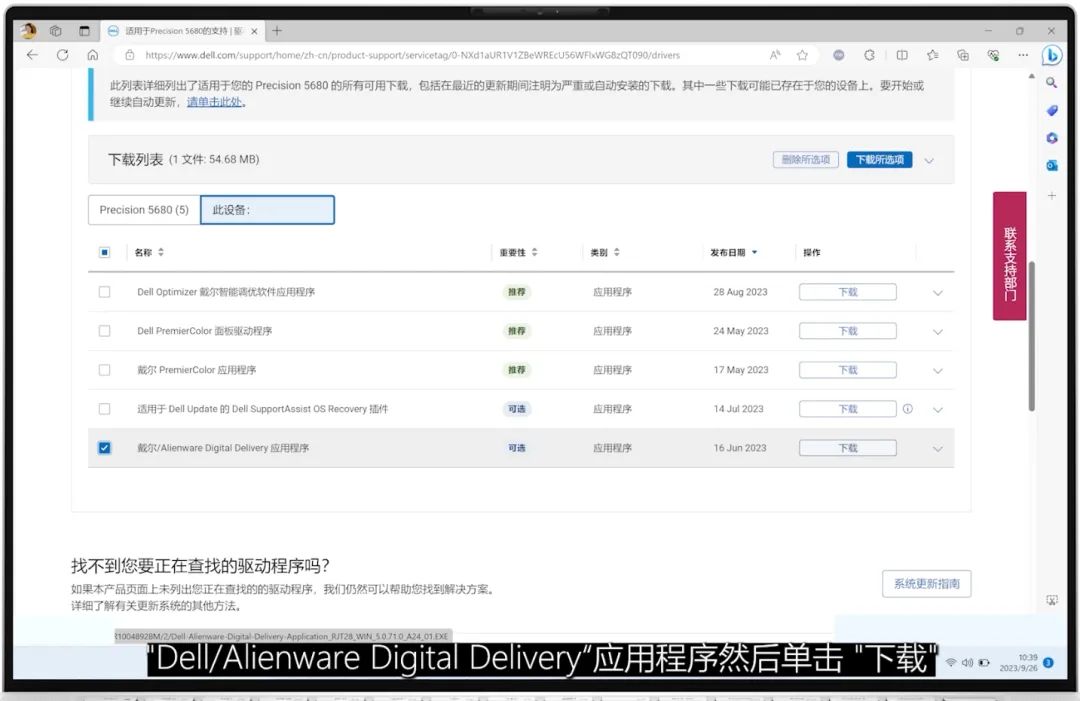The height and width of the screenshot is (701, 1080).
Task: Select the 此设备 tab
Action: point(267,209)
